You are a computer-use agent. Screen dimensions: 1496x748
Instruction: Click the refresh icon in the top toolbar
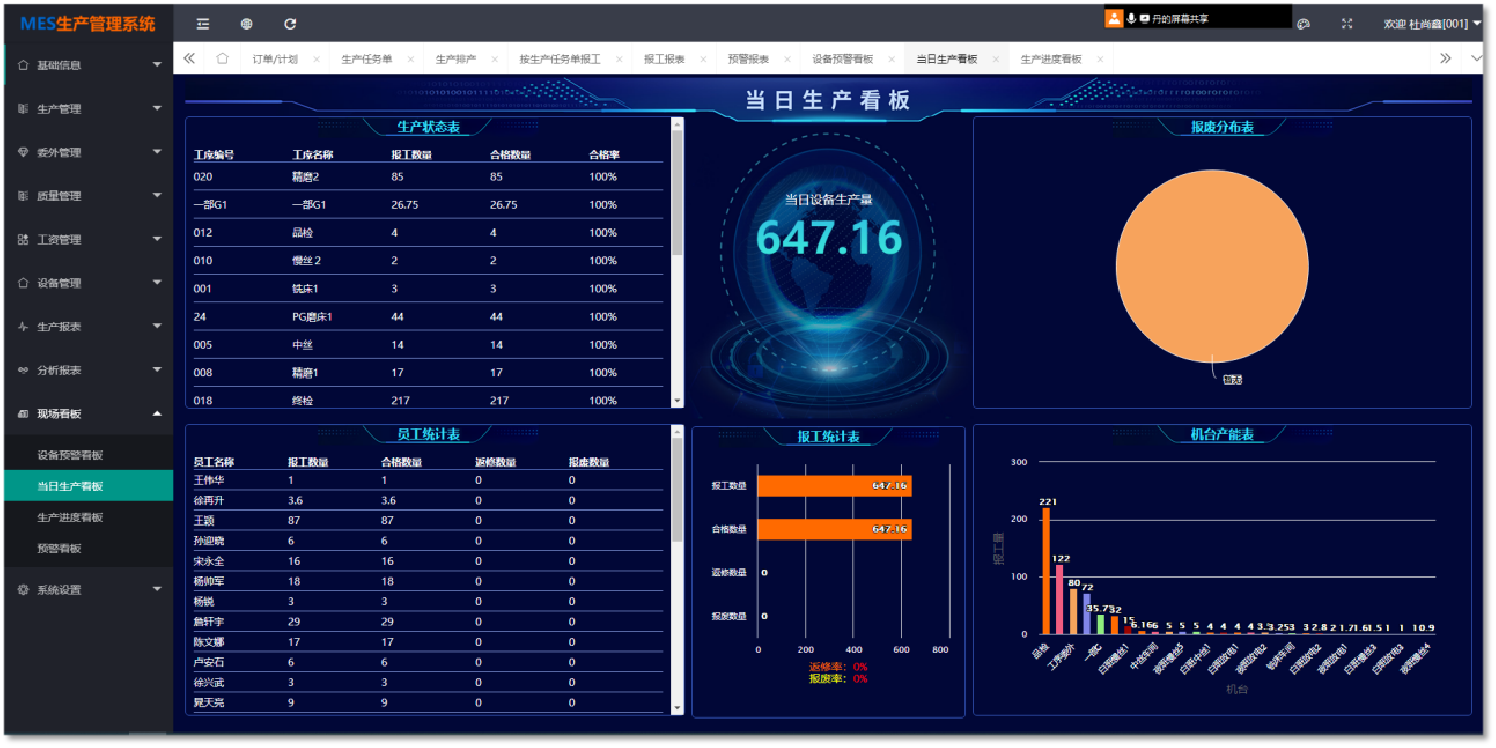point(290,22)
